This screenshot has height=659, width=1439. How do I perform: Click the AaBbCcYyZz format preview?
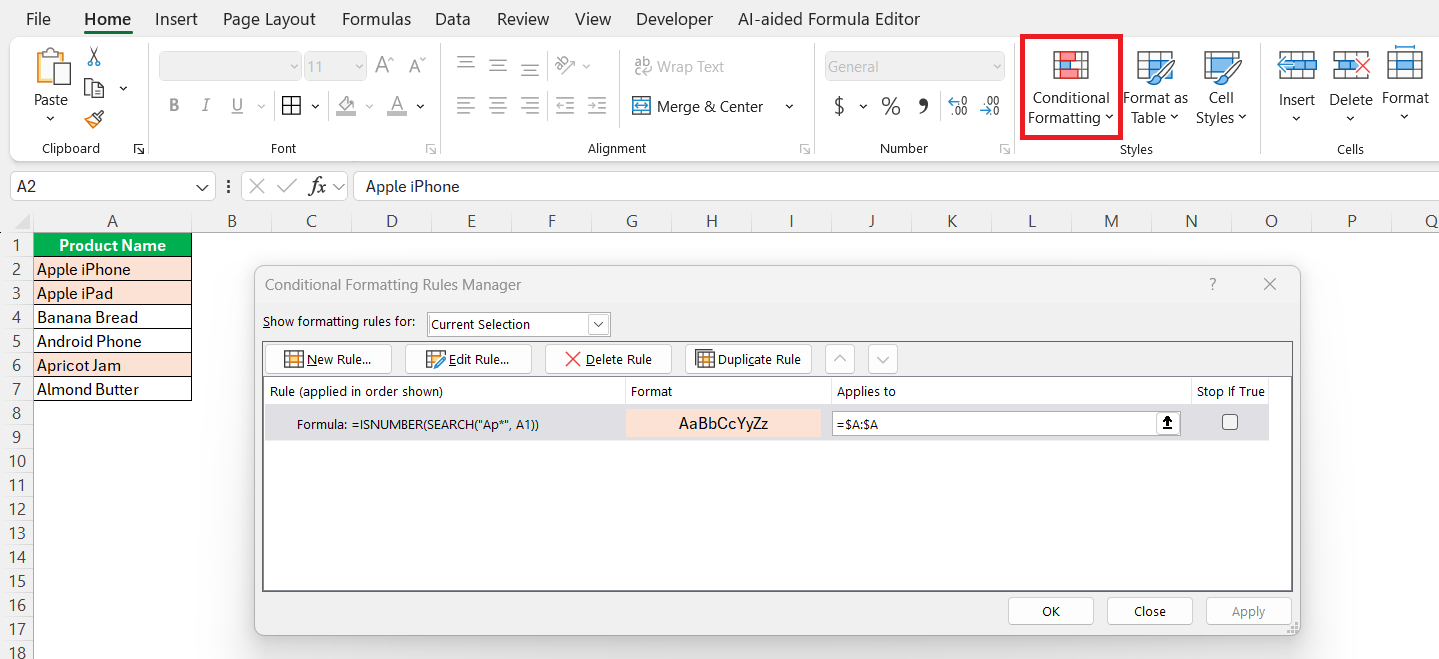pyautogui.click(x=723, y=423)
